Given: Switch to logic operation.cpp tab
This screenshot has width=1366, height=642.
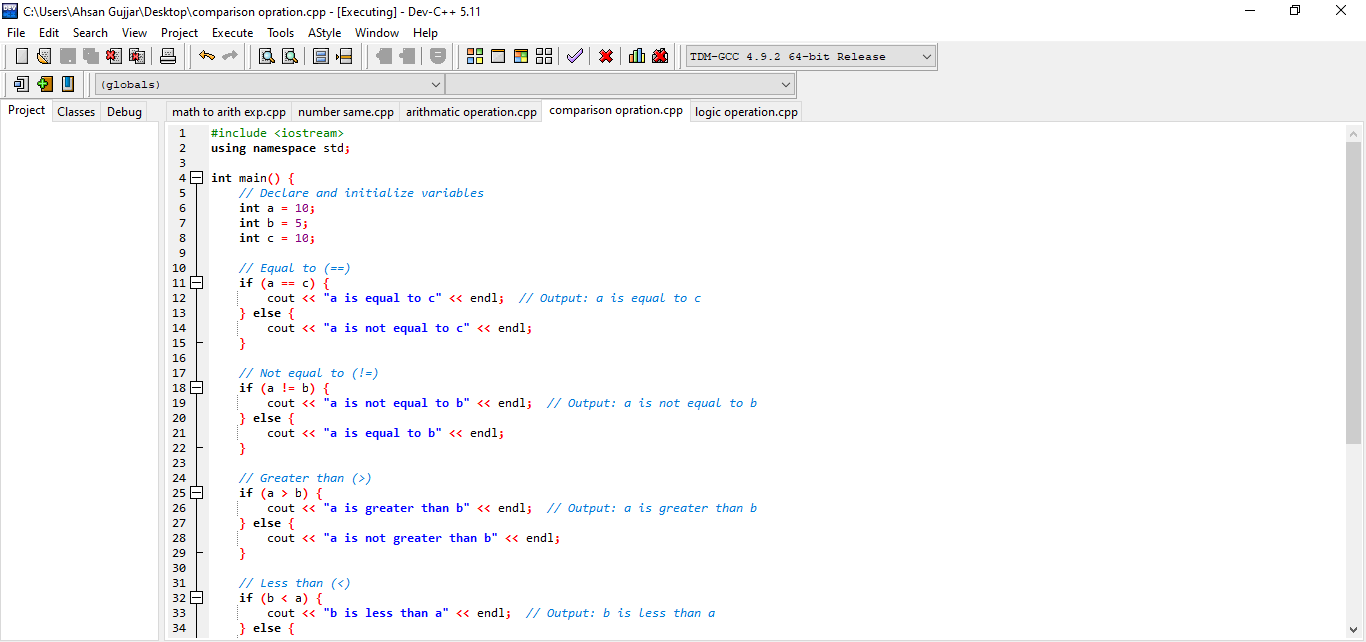Looking at the screenshot, I should point(746,112).
